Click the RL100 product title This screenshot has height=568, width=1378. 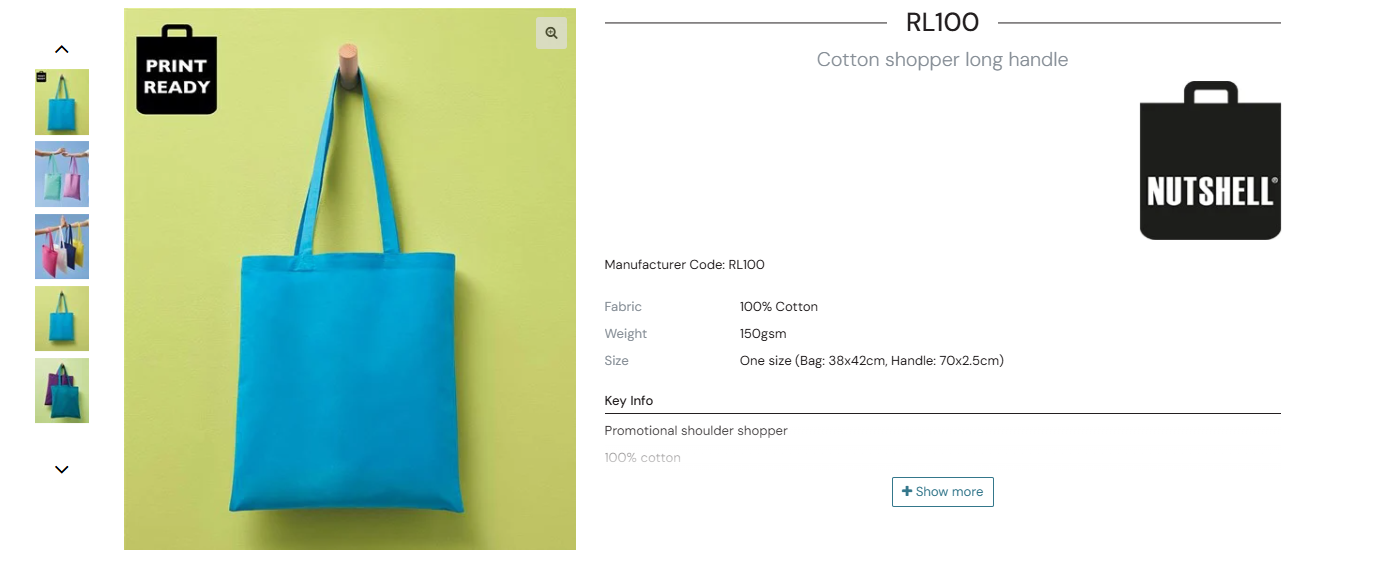942,22
